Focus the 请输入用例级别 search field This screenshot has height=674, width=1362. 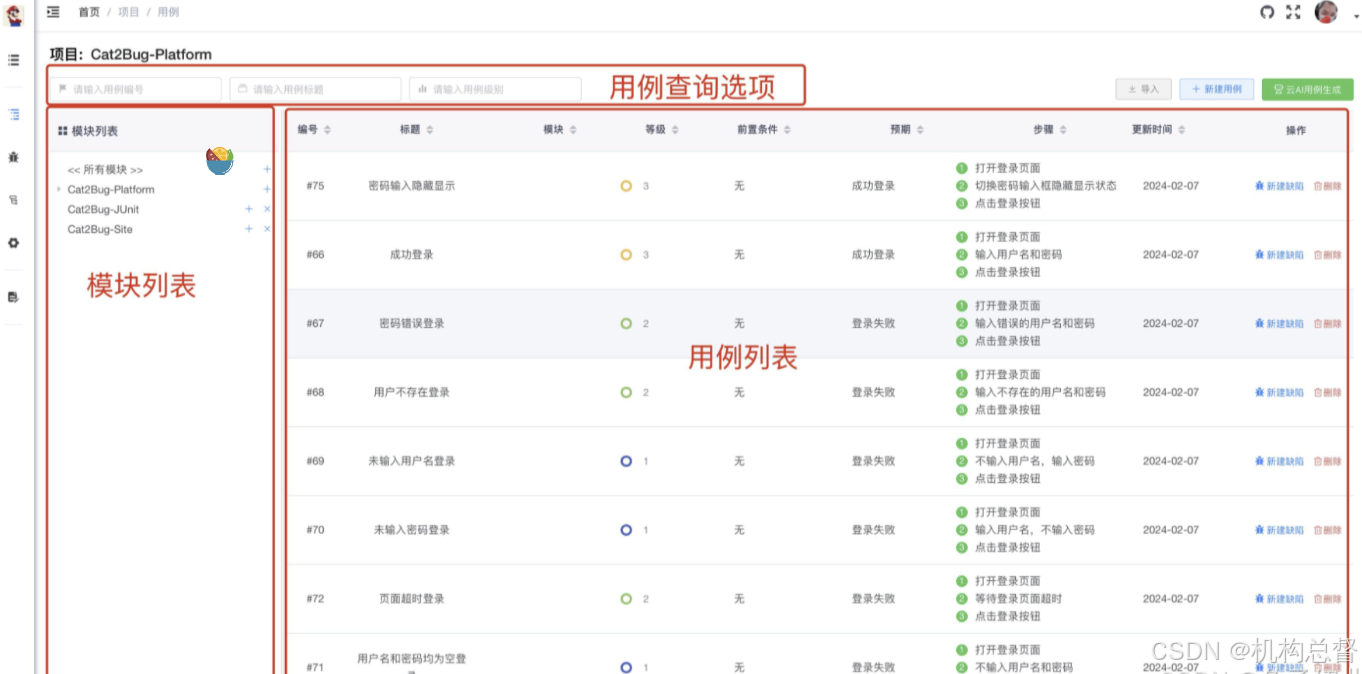(495, 89)
